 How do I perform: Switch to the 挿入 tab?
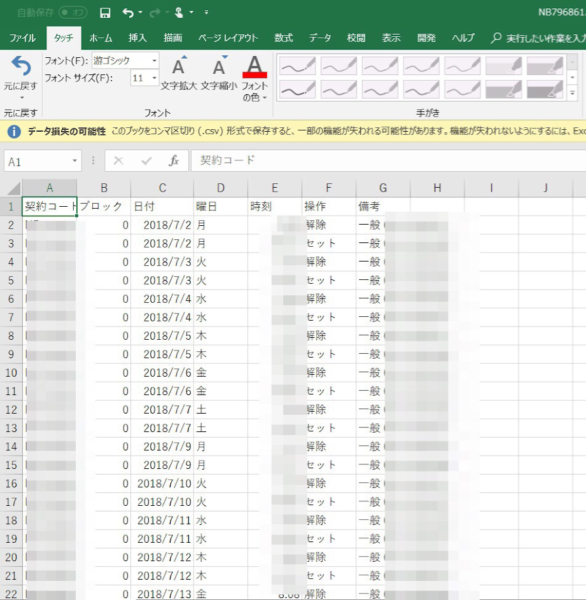point(137,38)
